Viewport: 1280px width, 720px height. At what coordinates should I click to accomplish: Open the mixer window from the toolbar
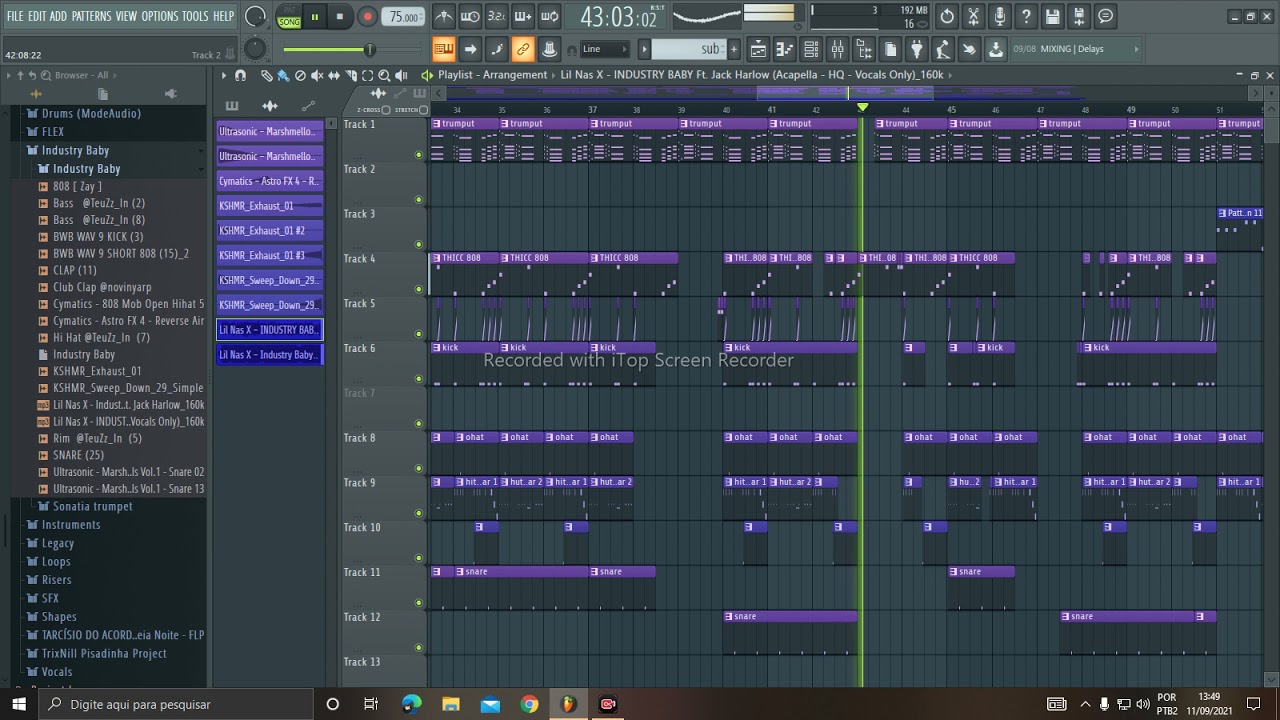click(x=837, y=49)
